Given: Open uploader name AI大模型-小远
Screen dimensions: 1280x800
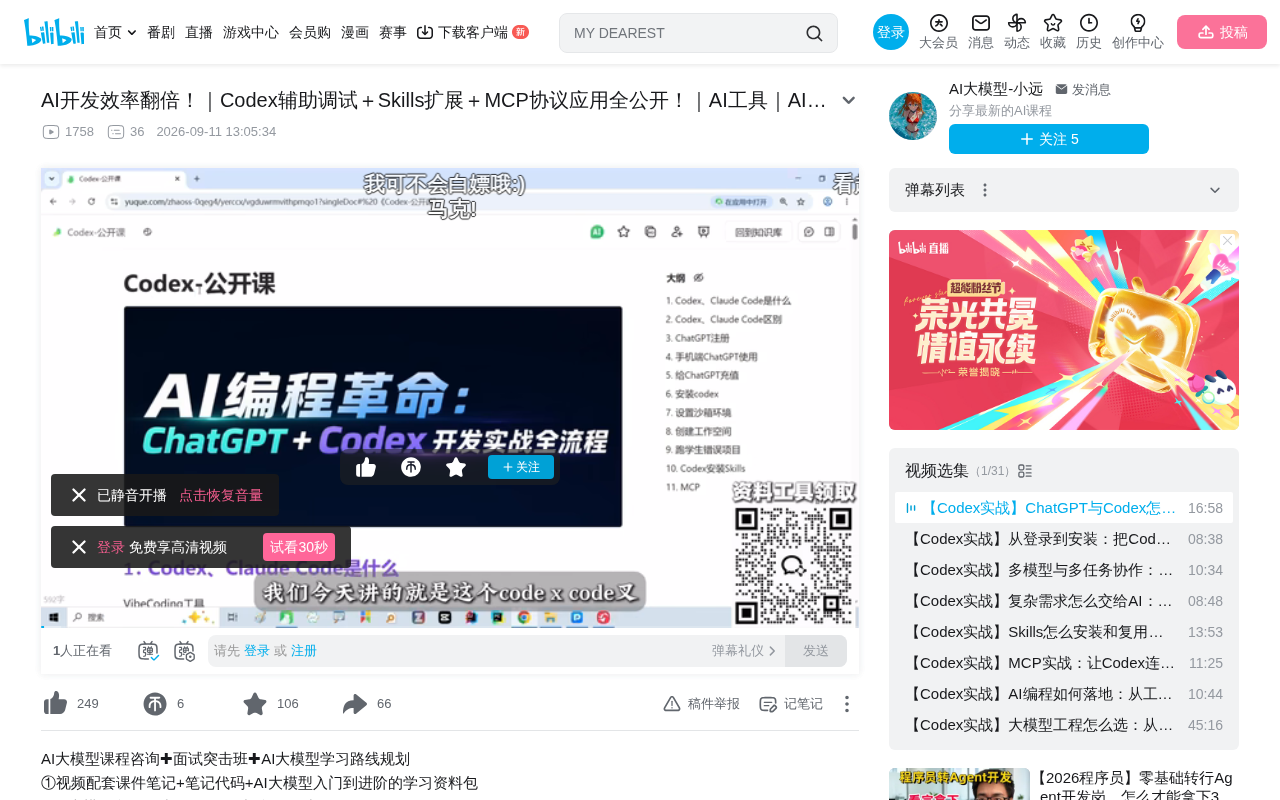Looking at the screenshot, I should click(996, 89).
